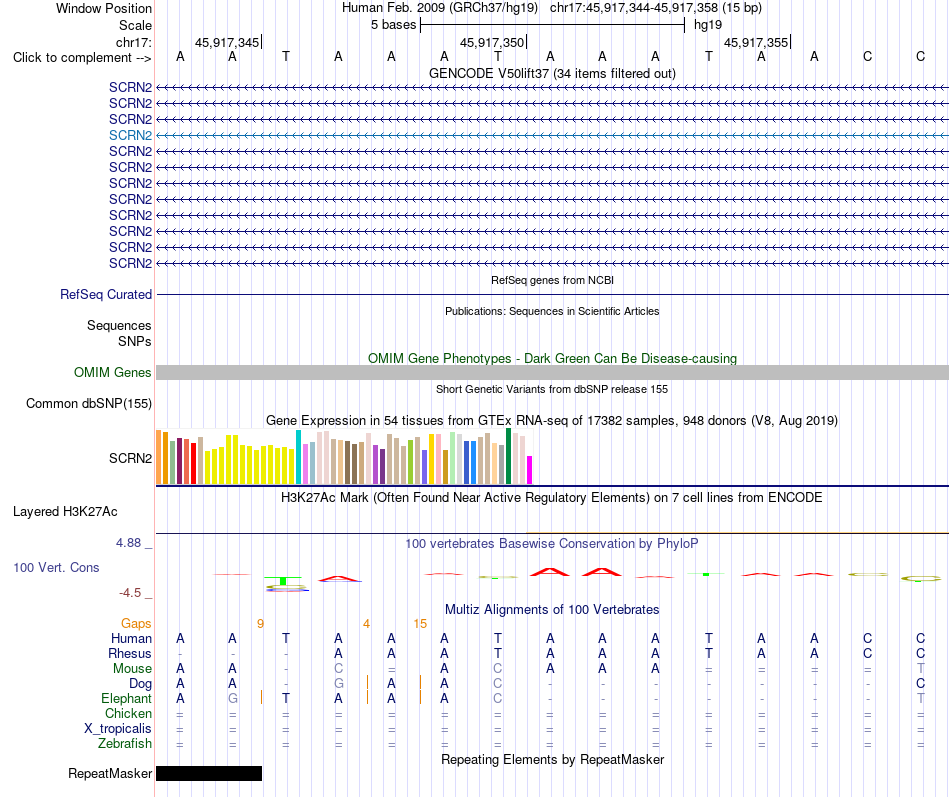Select the black RepeatMasker element block
The height and width of the screenshot is (797, 950).
209,773
